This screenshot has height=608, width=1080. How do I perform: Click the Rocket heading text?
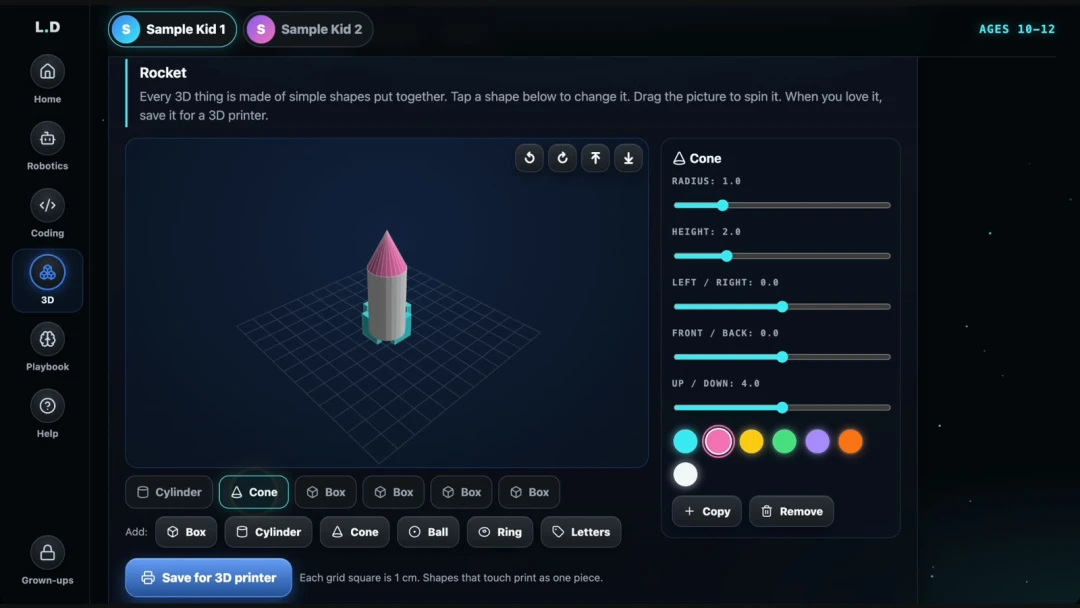point(163,72)
